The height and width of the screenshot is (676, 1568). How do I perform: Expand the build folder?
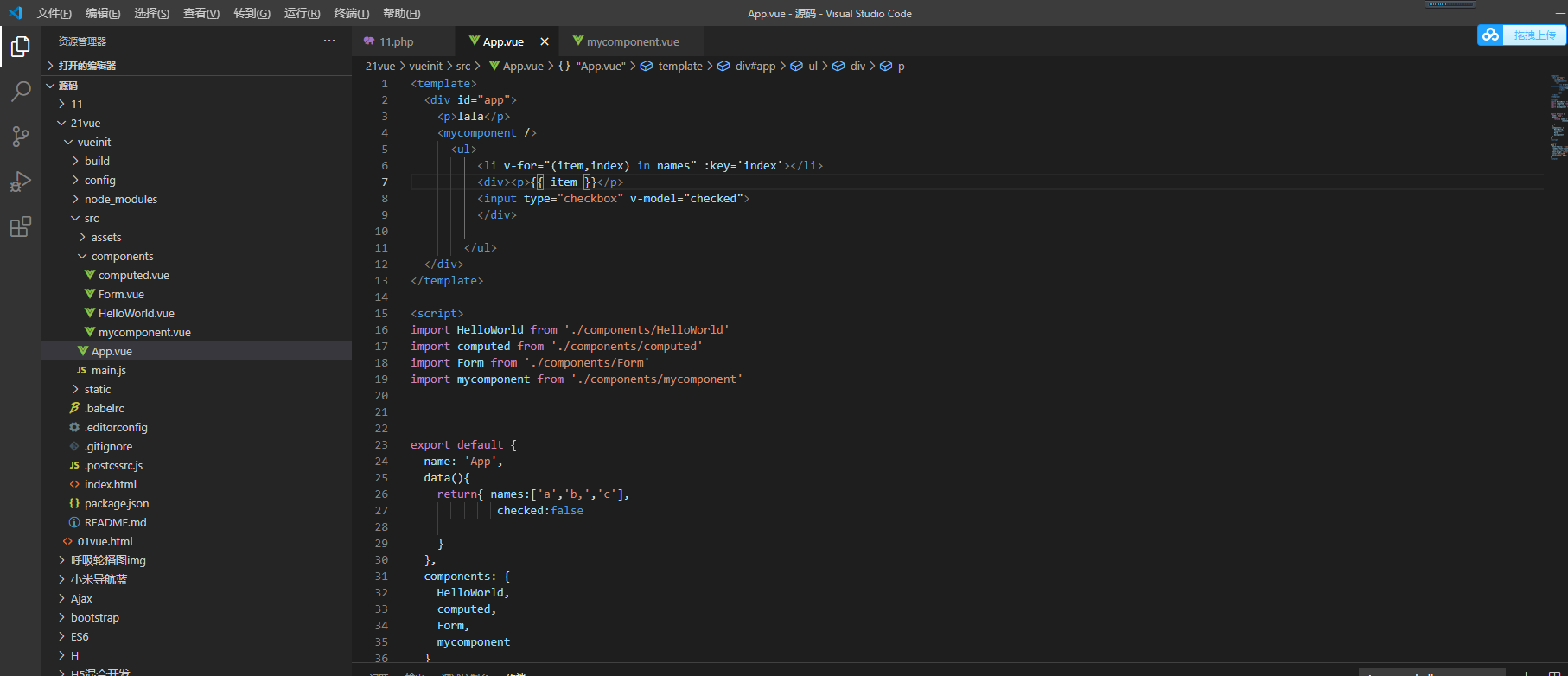[197, 161]
